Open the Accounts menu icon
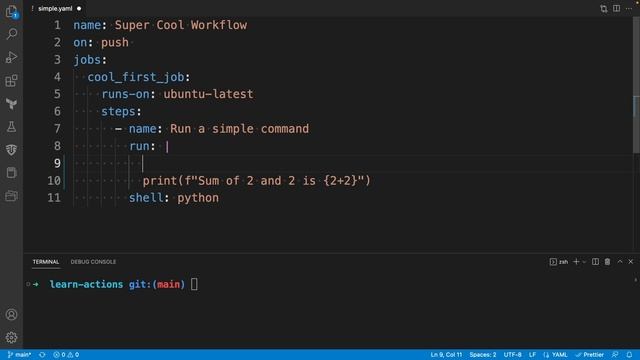 point(11,315)
